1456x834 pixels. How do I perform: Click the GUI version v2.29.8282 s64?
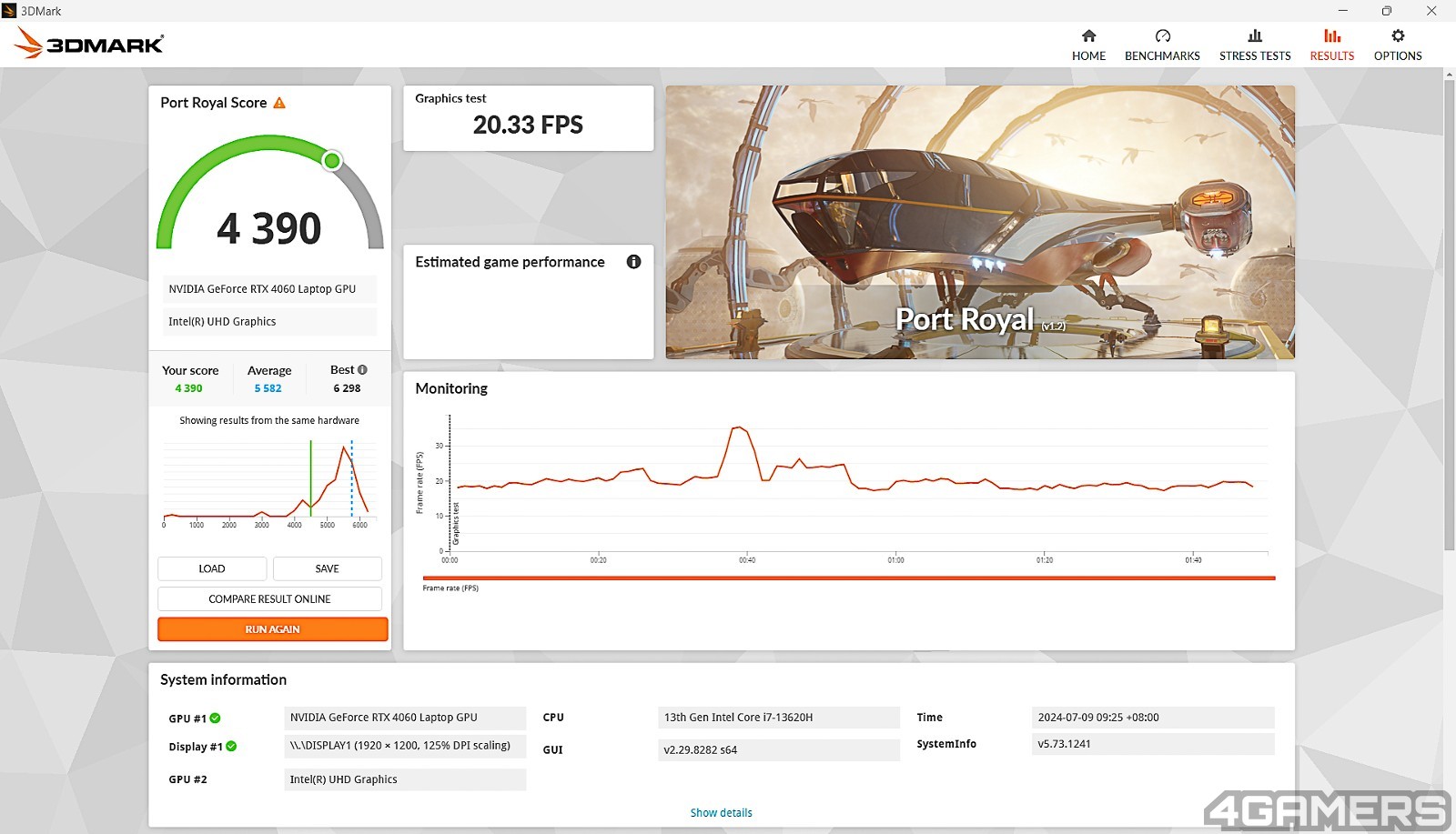pyautogui.click(x=779, y=750)
